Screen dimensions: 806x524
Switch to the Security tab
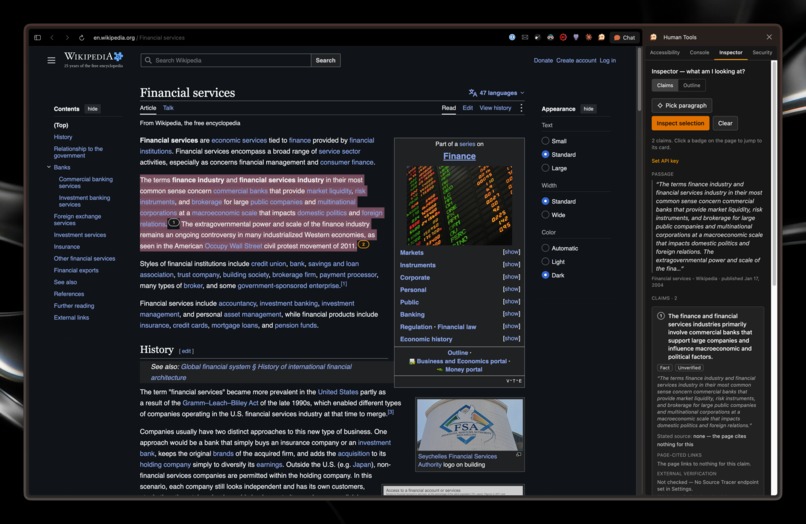[762, 52]
